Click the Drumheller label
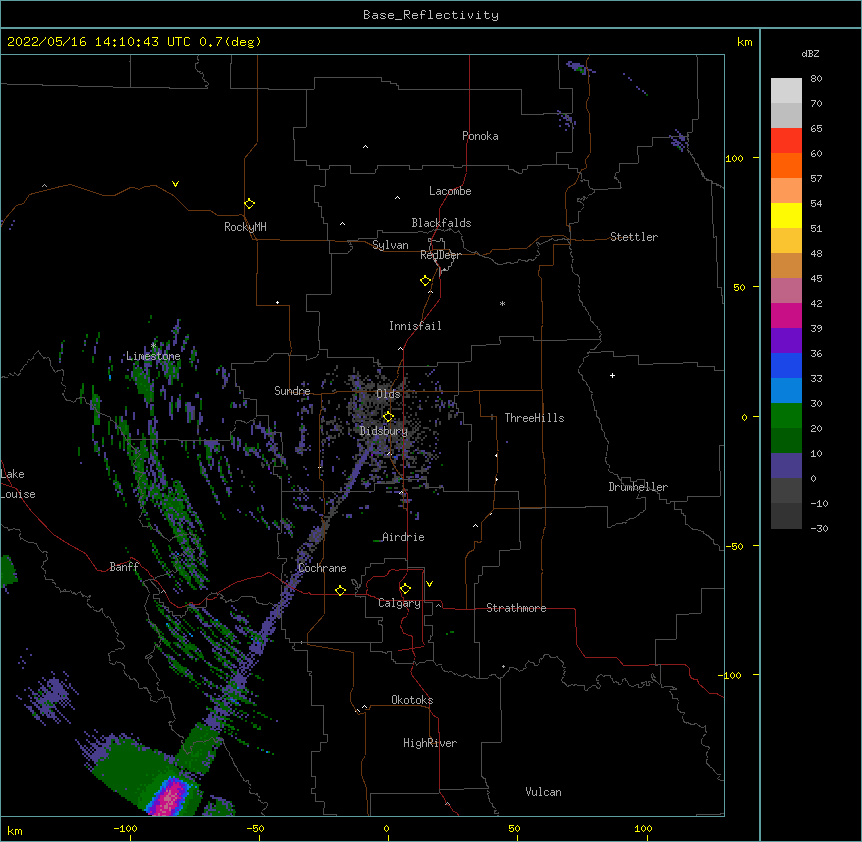 [x=638, y=487]
